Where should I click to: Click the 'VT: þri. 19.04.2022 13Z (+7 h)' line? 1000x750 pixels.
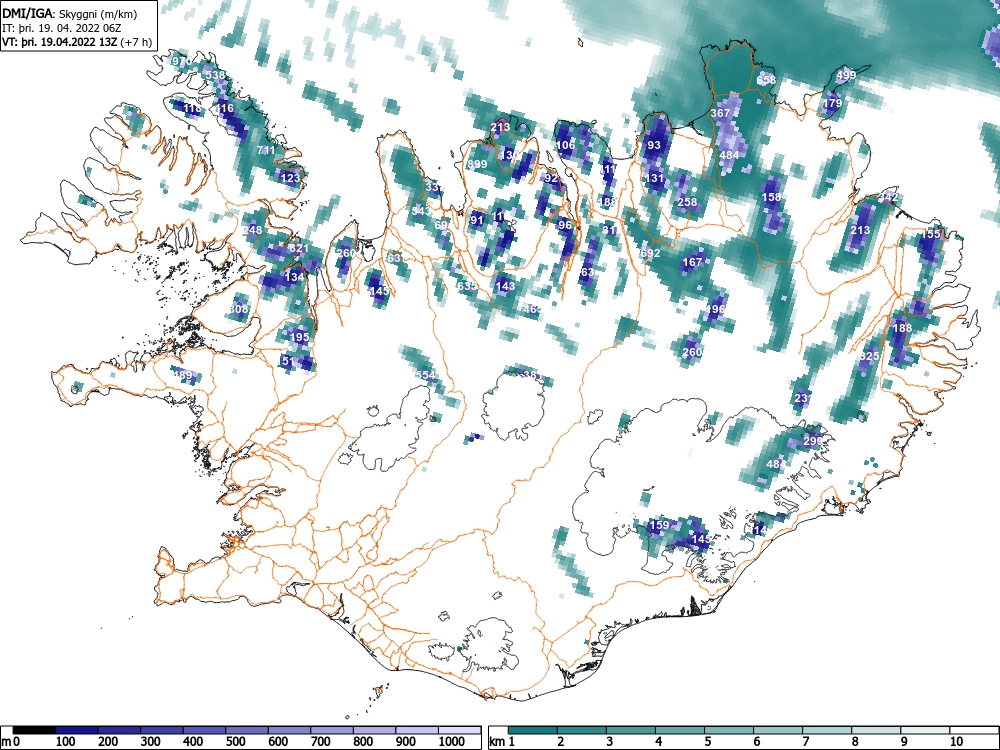(x=77, y=42)
